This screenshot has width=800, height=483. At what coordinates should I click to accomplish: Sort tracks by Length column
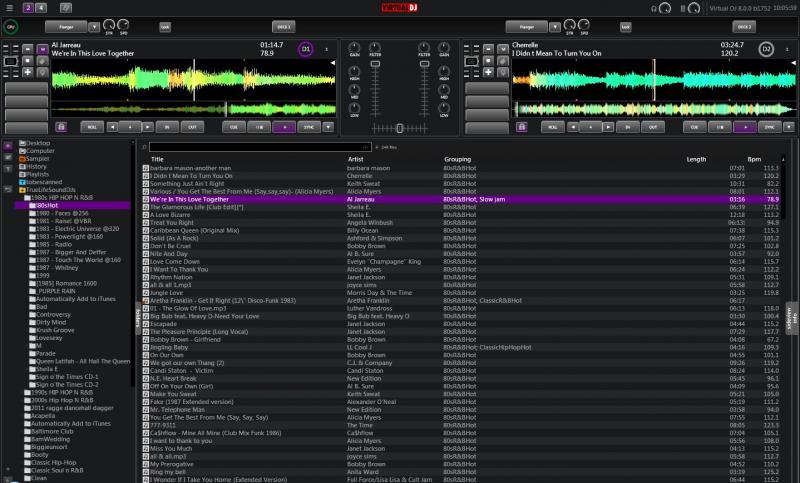pyautogui.click(x=696, y=159)
